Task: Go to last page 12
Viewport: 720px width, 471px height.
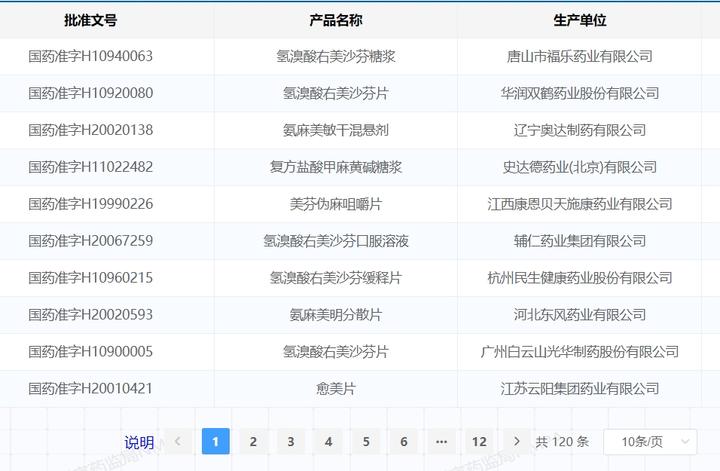Action: tap(479, 442)
